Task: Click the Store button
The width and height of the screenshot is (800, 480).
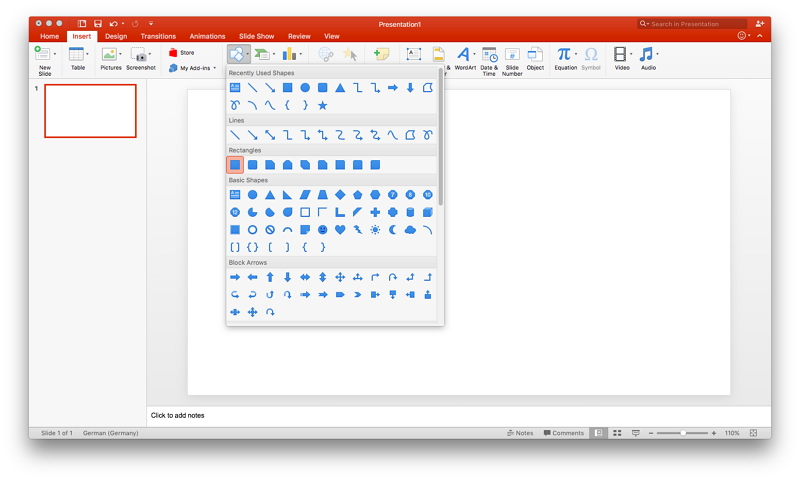Action: [x=182, y=52]
